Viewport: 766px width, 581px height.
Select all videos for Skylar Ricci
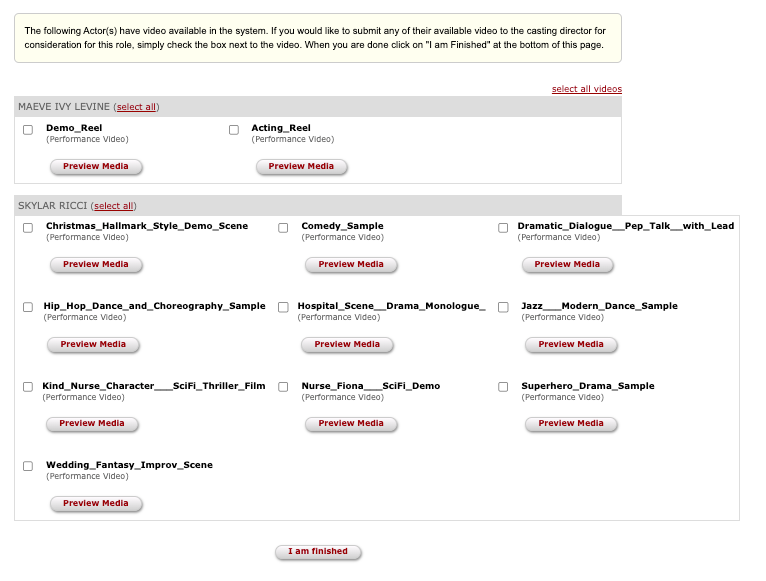pos(113,206)
